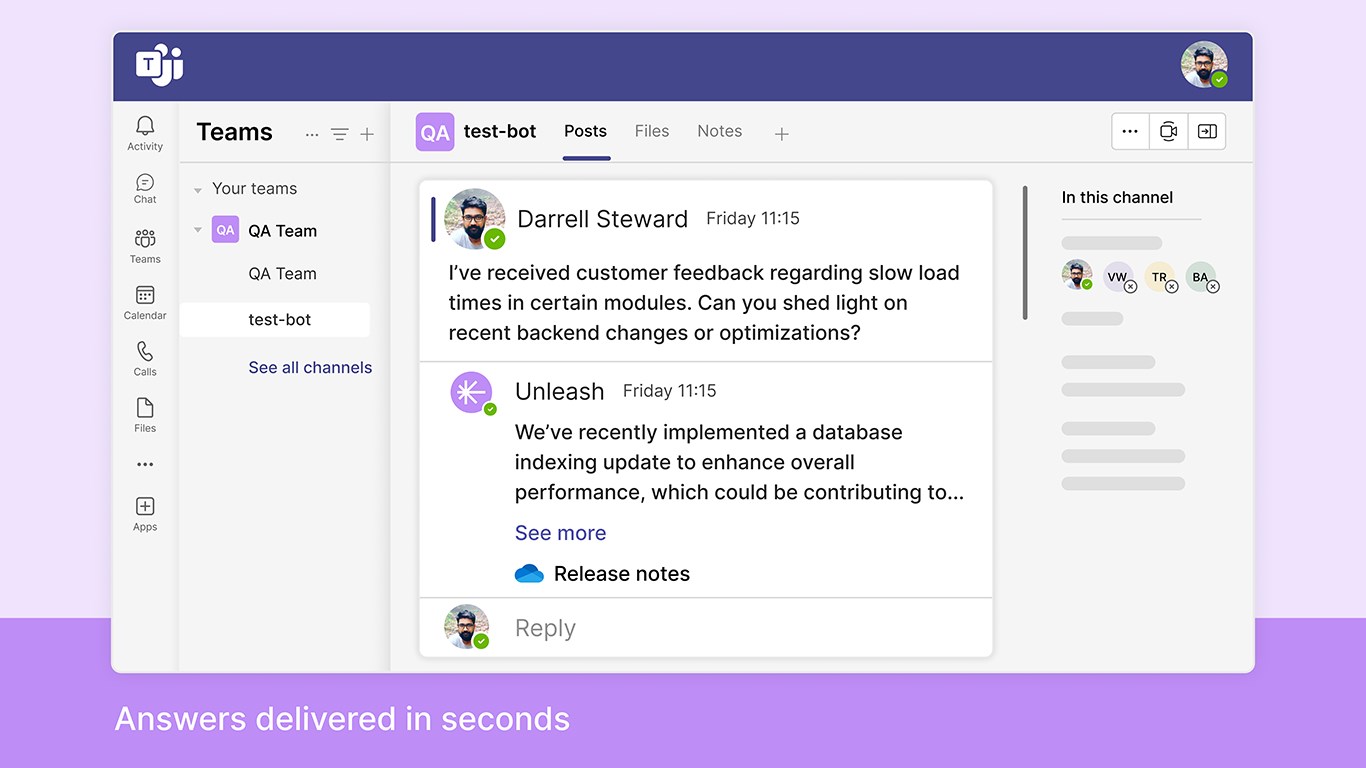
Task: Click Darrell Steward's post avatar
Action: coord(473,218)
